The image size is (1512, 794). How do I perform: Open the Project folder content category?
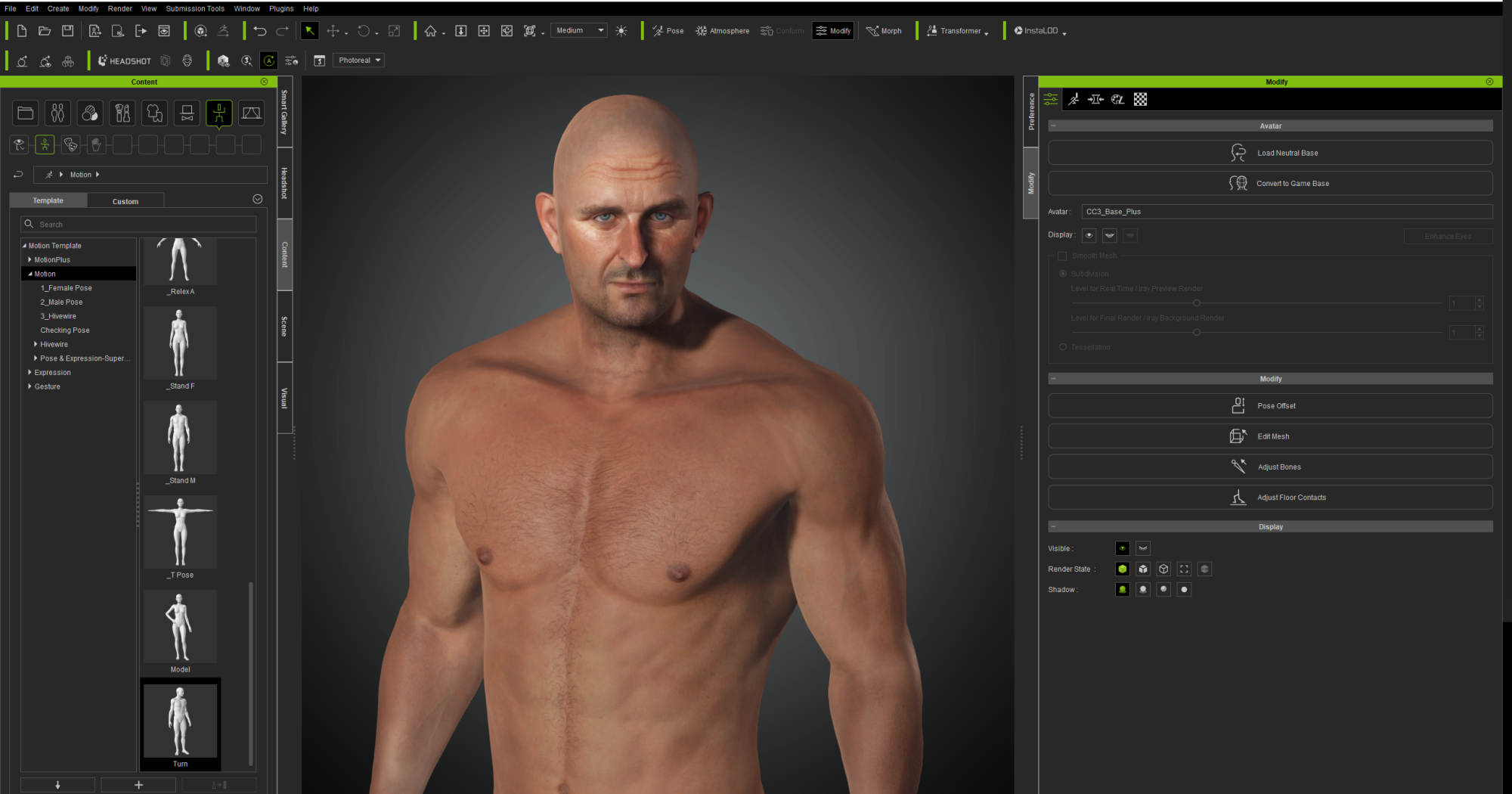[25, 113]
